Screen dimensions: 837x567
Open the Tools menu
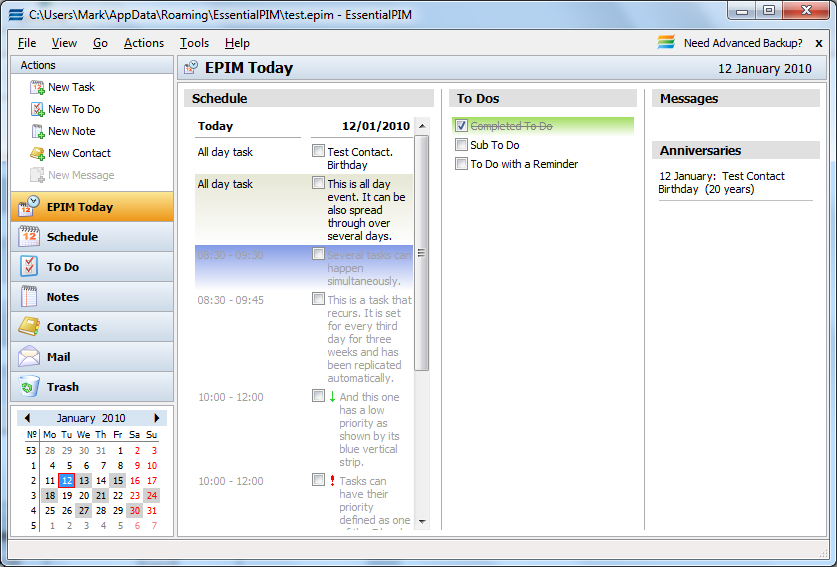click(x=194, y=43)
